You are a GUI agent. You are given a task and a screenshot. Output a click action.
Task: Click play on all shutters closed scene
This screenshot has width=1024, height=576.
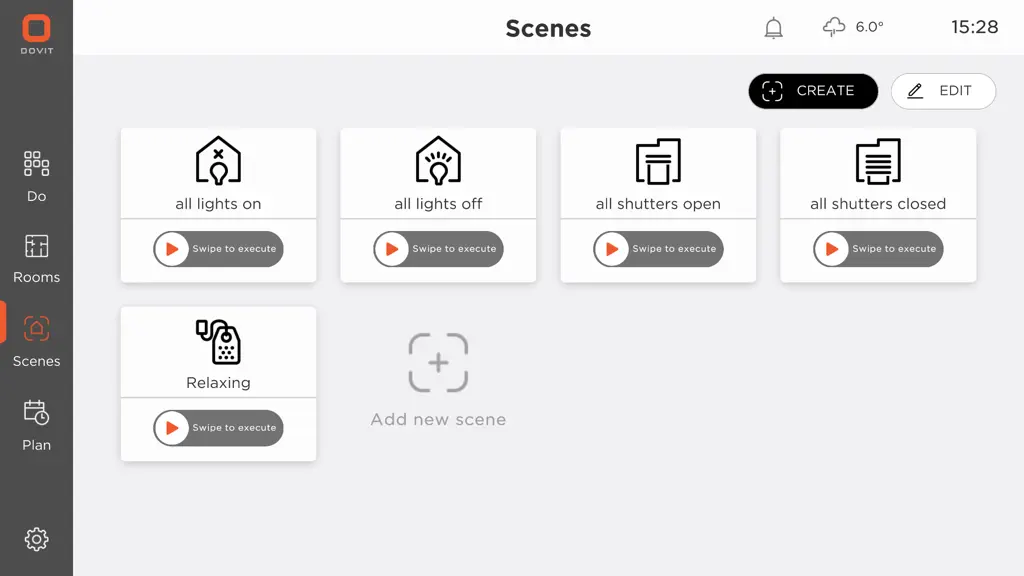coord(831,249)
